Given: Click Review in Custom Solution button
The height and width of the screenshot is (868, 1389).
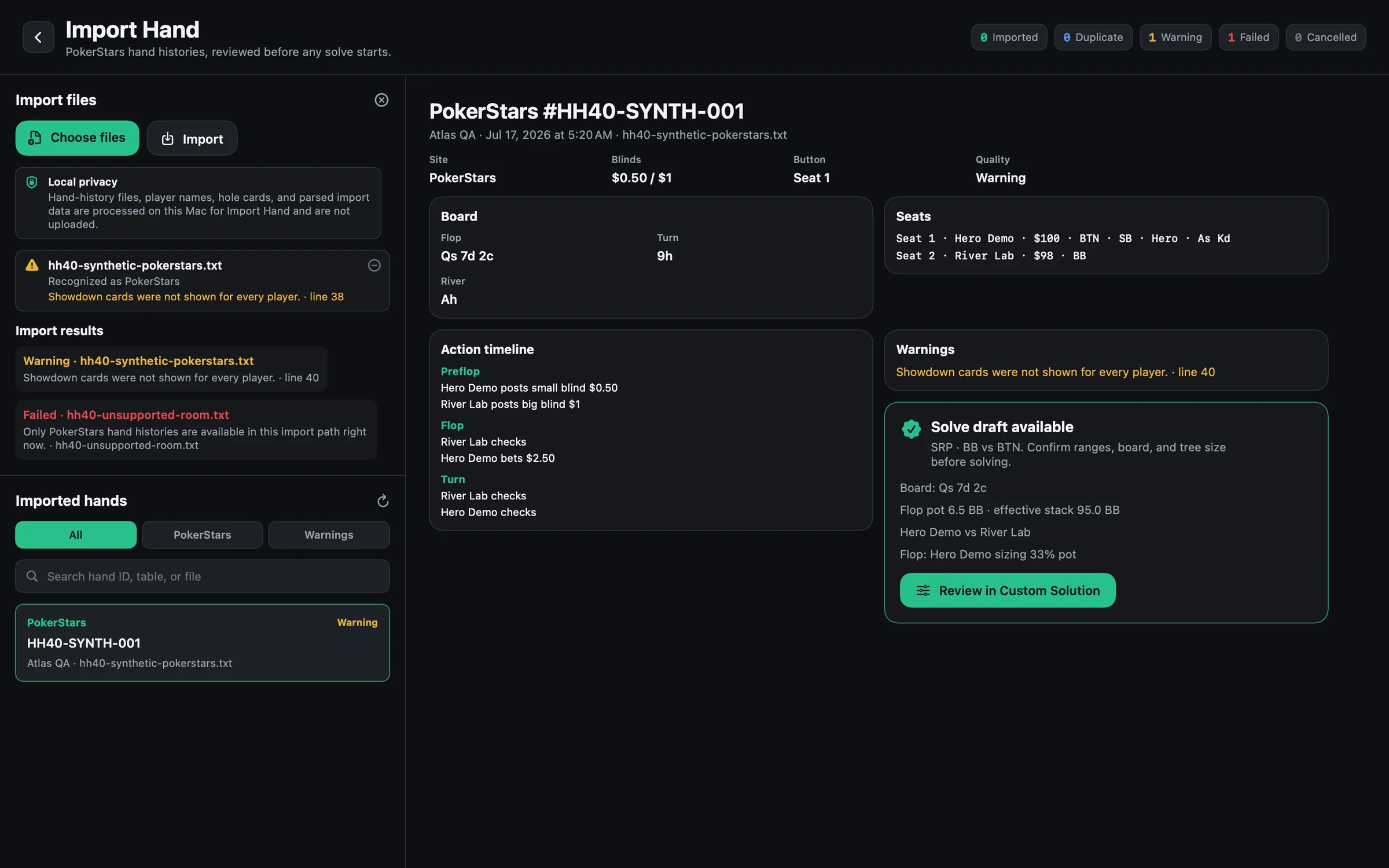Looking at the screenshot, I should [x=1008, y=590].
